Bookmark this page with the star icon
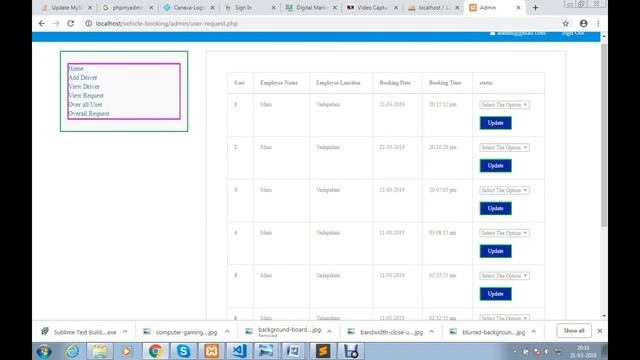This screenshot has width=640, height=360. tap(566, 24)
